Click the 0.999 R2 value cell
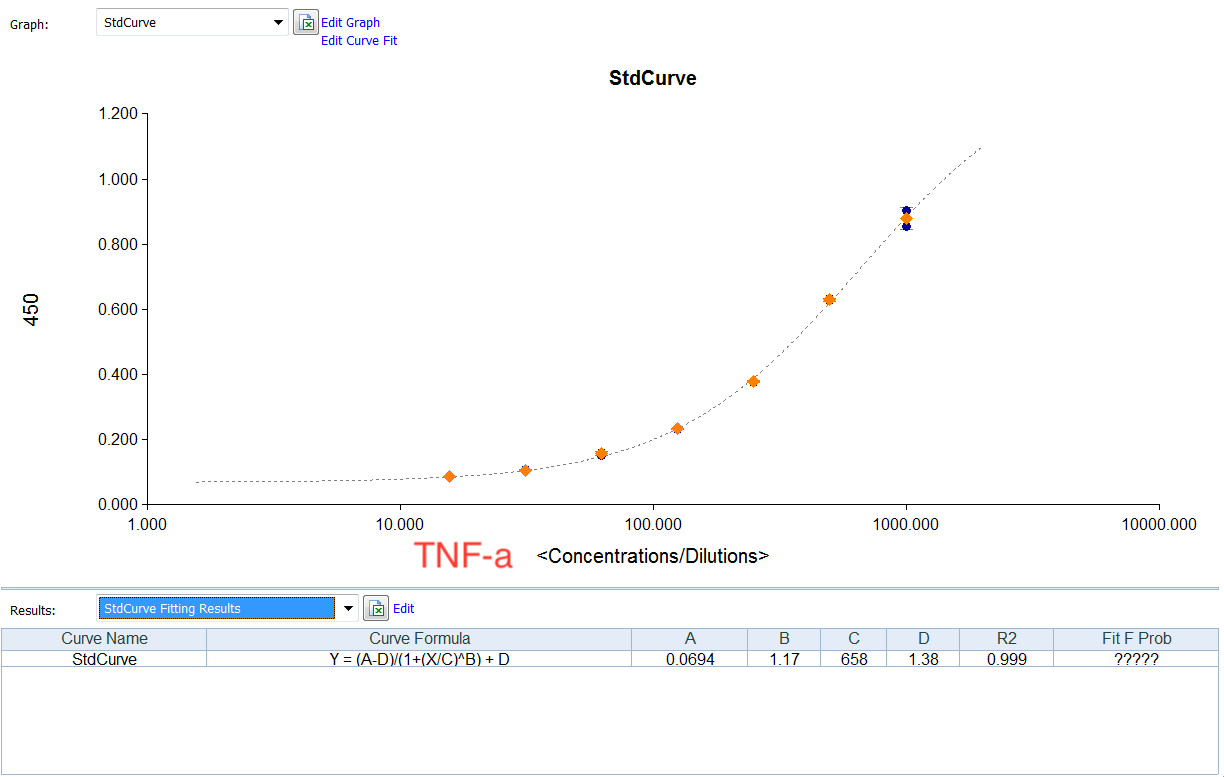The height and width of the screenshot is (777, 1224). (x=1006, y=660)
